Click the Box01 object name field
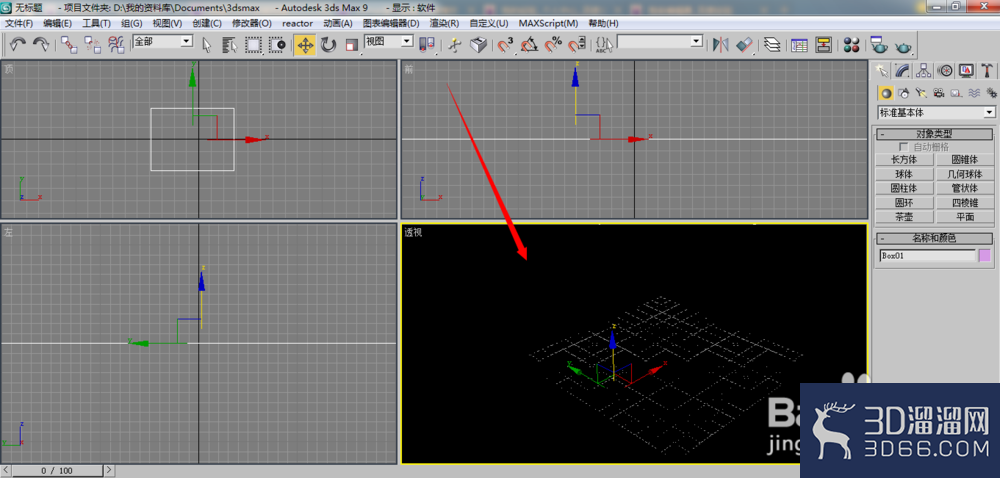Image resolution: width=1000 pixels, height=478 pixels. tap(927, 256)
